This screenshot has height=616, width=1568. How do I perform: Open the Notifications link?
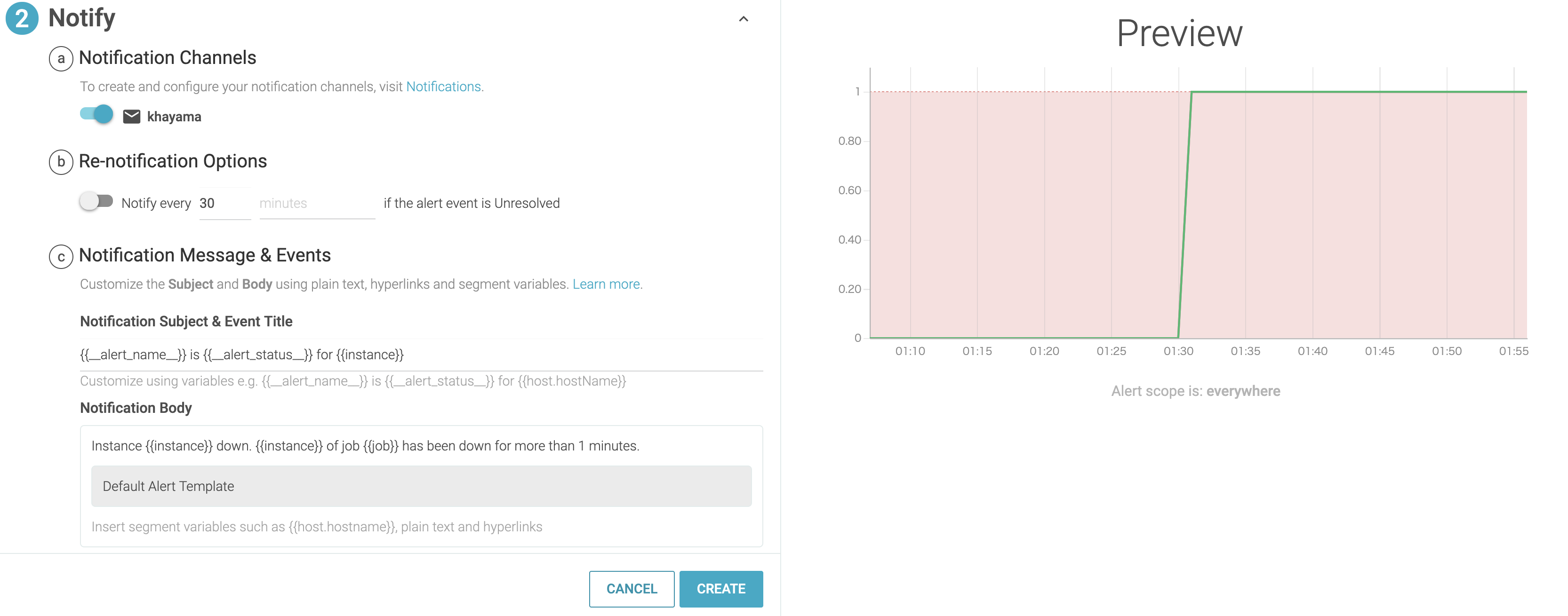[443, 87]
